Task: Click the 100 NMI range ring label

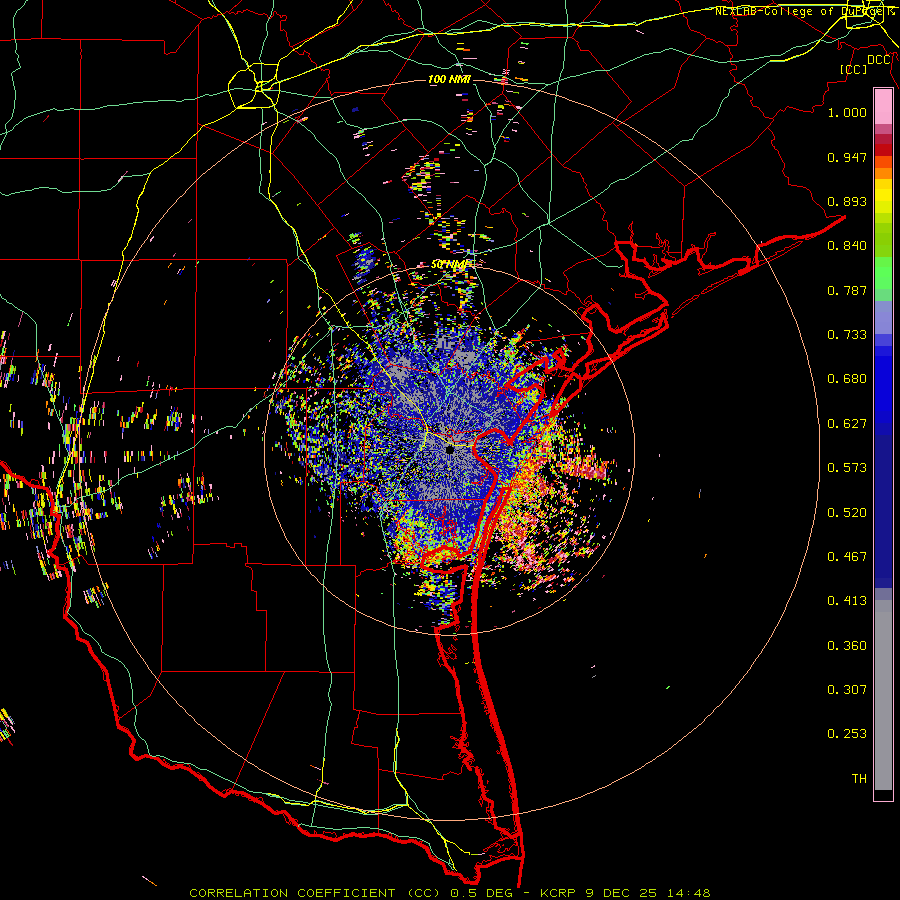Action: [449, 79]
